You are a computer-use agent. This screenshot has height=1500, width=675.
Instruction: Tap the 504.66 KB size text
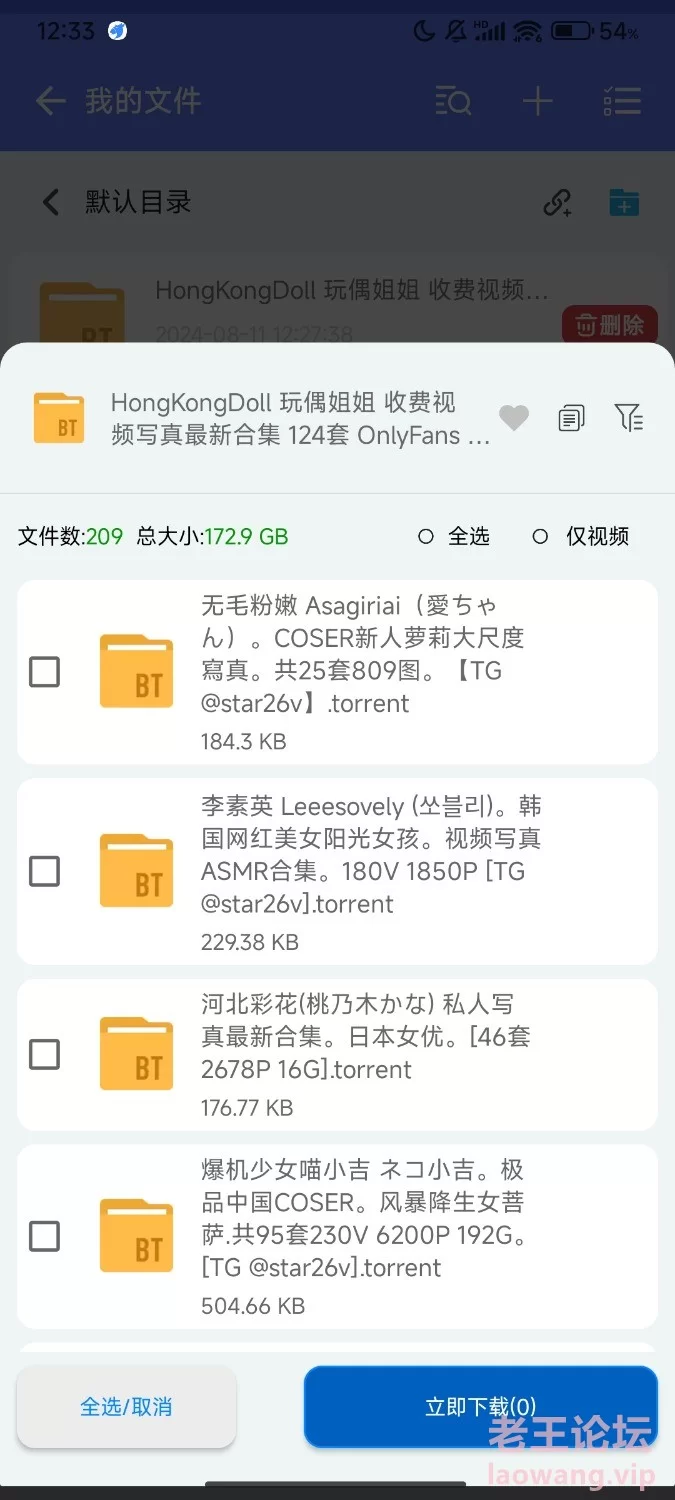253,1306
